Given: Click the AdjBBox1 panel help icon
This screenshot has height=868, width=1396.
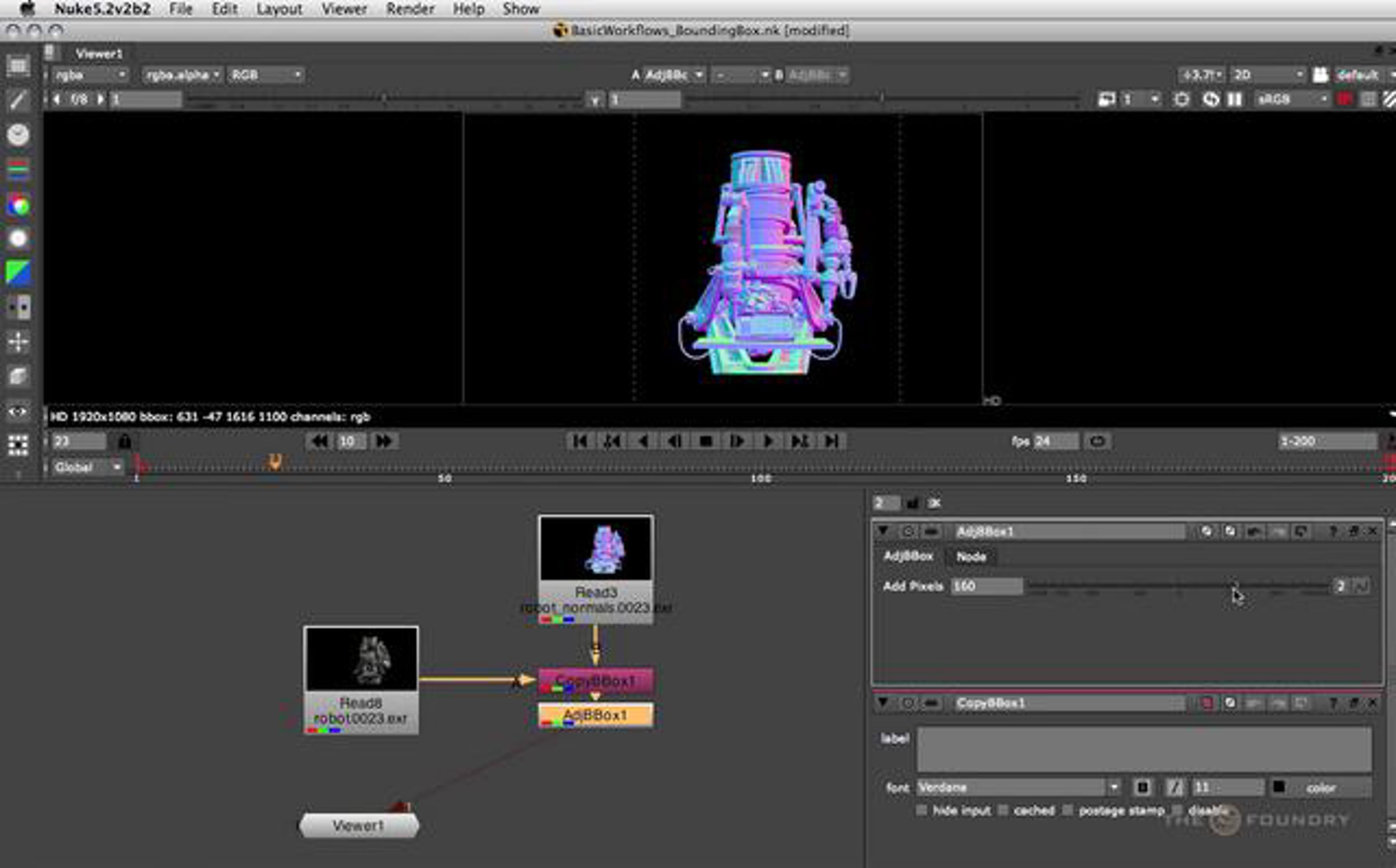Looking at the screenshot, I should (1333, 531).
